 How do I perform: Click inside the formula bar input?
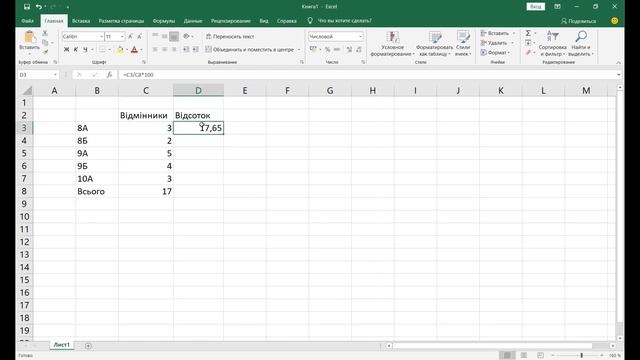pyautogui.click(x=367, y=75)
